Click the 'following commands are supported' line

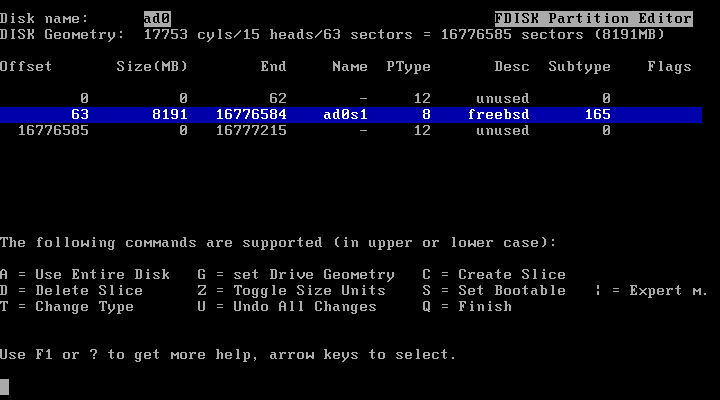pyautogui.click(x=278, y=243)
